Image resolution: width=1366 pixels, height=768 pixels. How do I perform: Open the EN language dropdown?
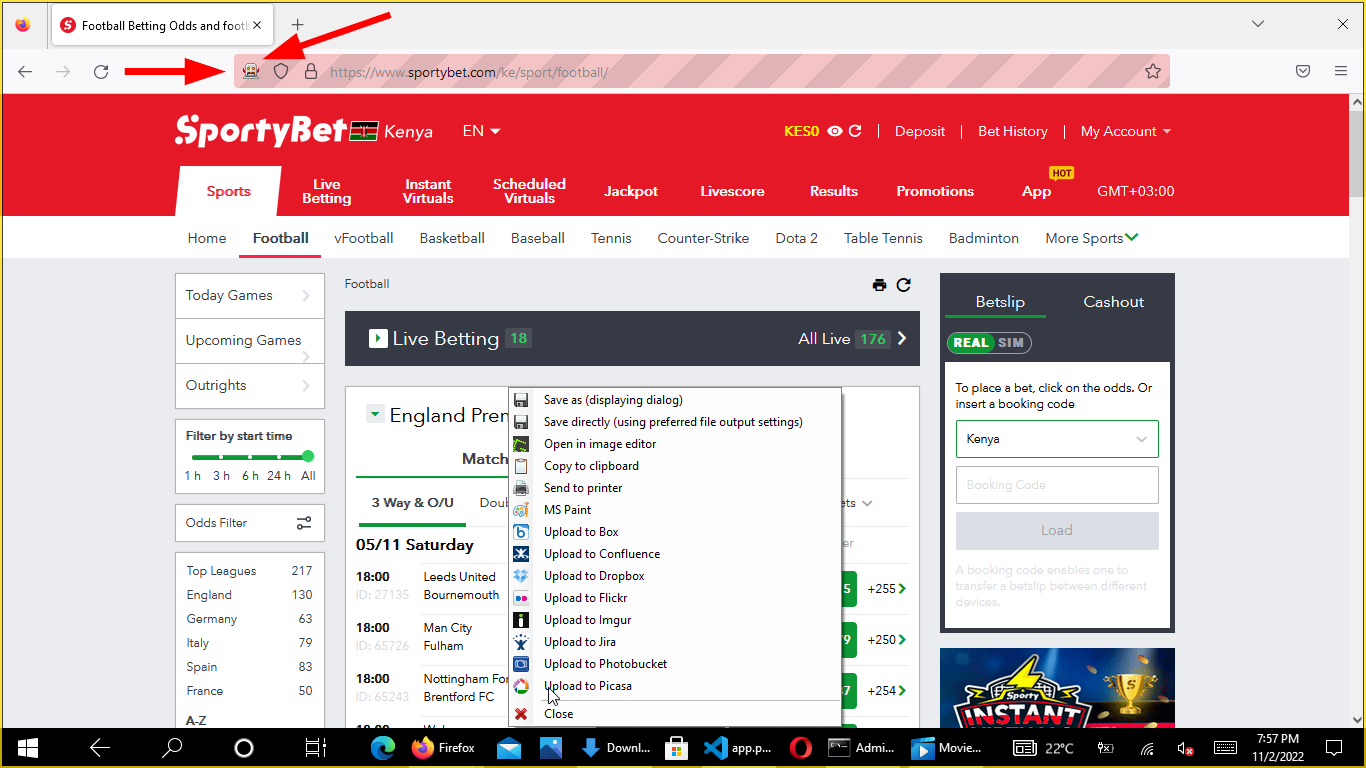tap(481, 131)
